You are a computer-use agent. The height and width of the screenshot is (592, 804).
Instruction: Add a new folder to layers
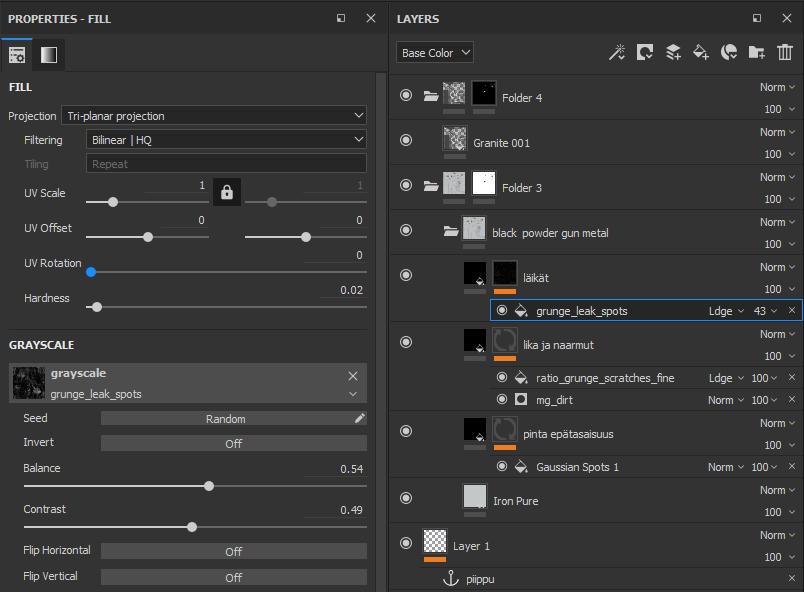[x=756, y=52]
